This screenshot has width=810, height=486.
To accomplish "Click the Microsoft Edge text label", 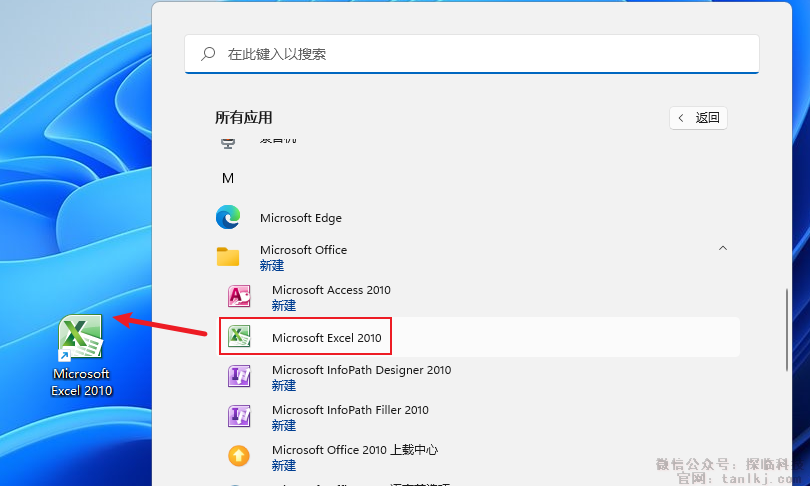I will point(301,218).
